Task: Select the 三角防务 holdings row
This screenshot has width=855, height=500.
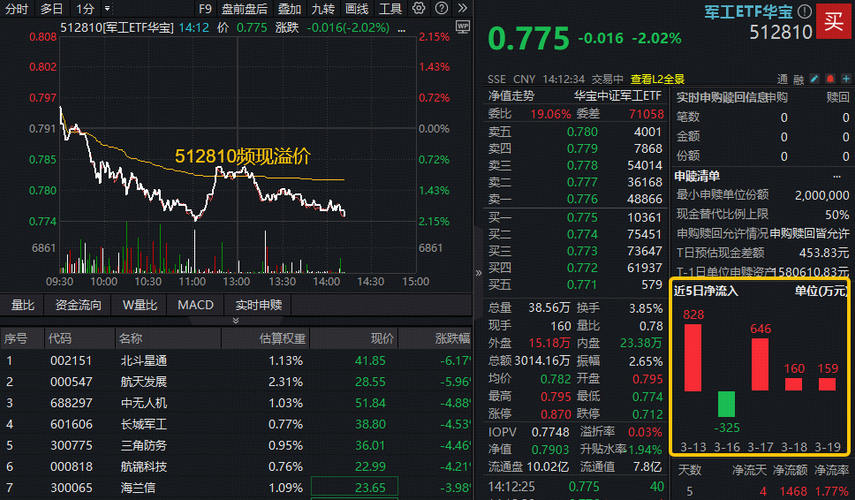Action: (x=236, y=445)
